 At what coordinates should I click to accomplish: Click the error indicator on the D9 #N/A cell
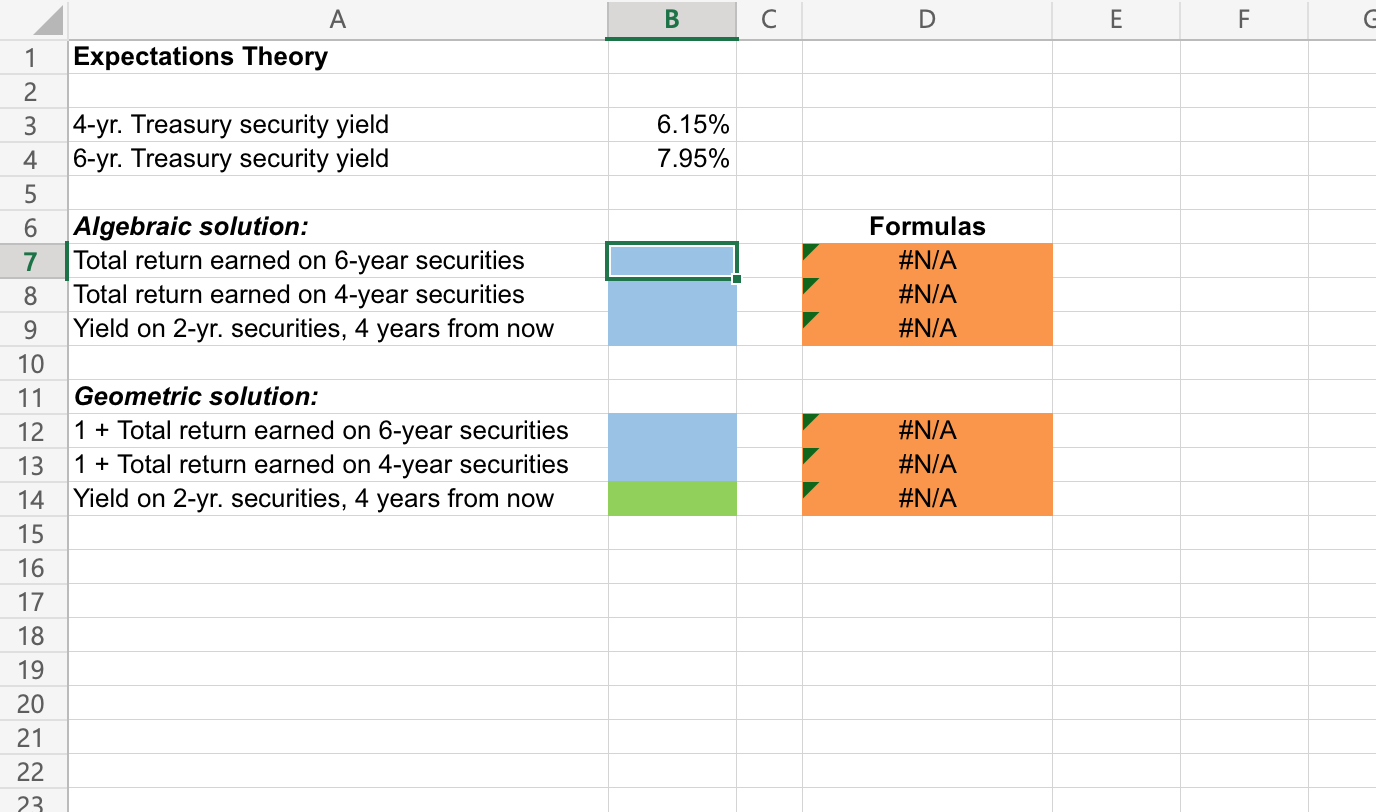[808, 319]
